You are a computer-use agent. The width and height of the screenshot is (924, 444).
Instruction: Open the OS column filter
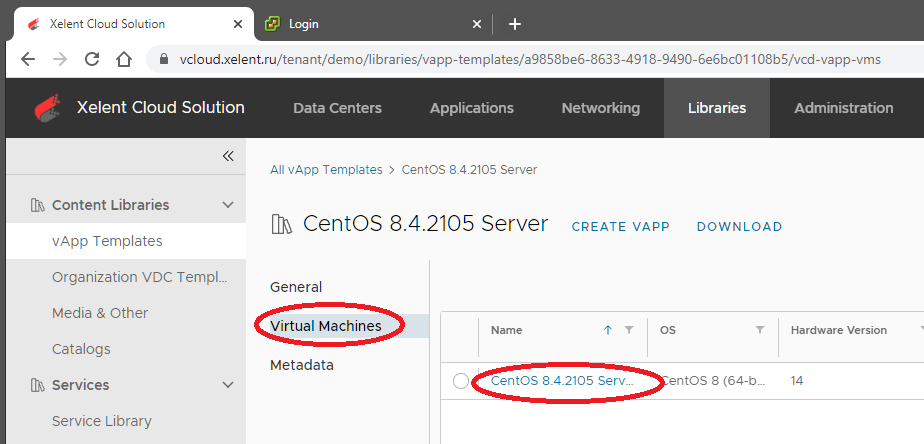click(760, 330)
